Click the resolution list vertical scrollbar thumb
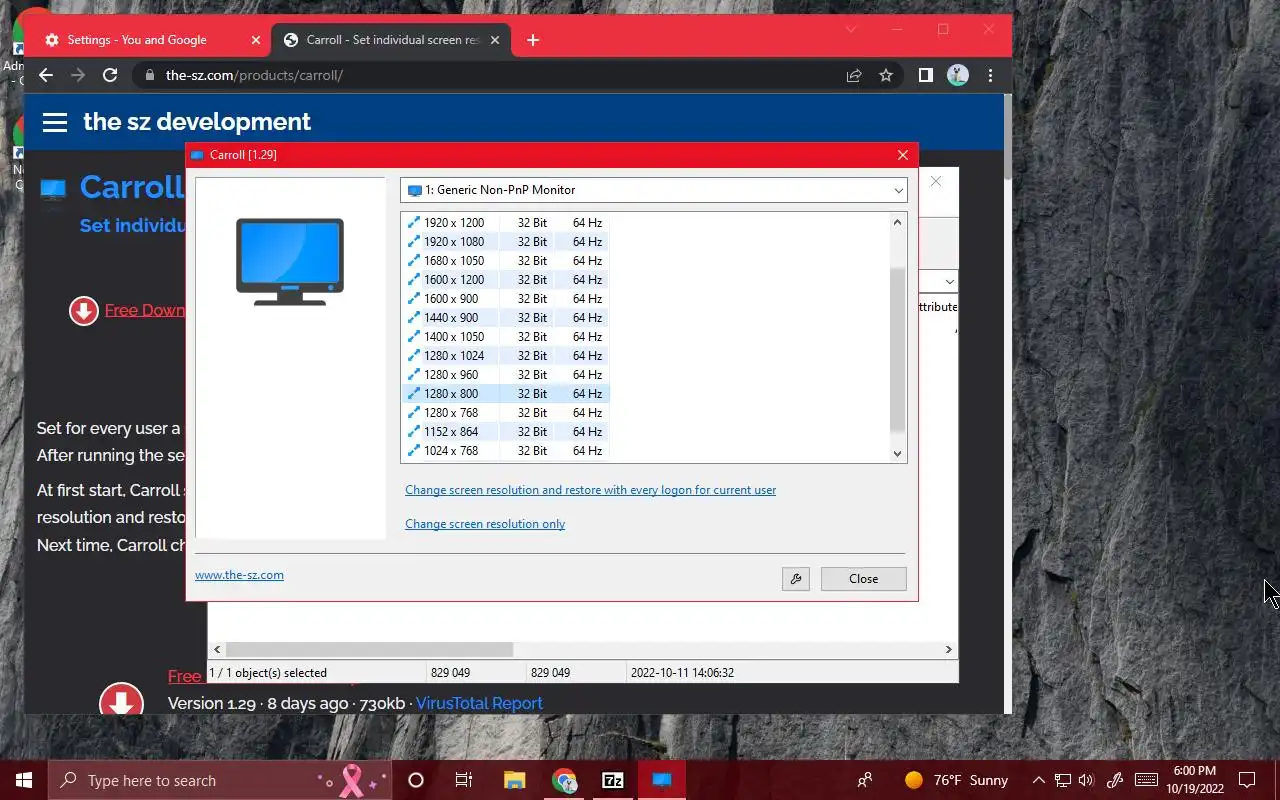1280x800 pixels. coord(897,350)
